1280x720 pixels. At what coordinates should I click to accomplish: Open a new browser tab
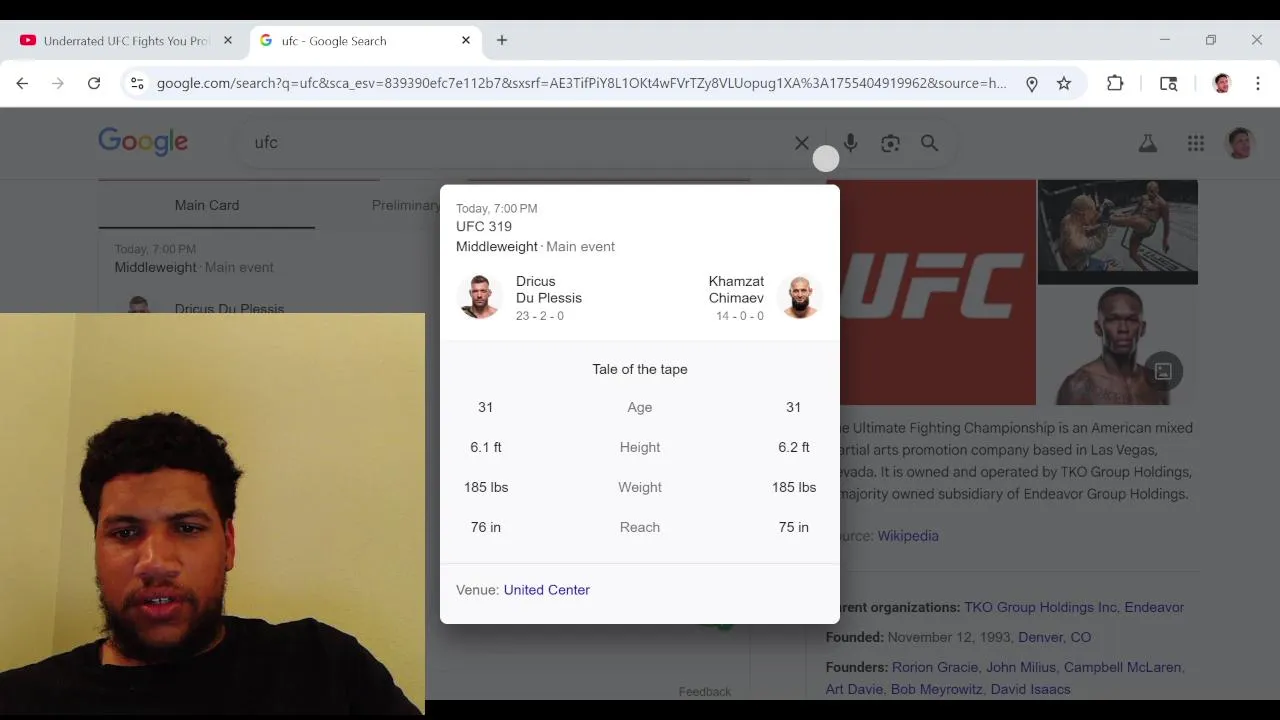[502, 40]
